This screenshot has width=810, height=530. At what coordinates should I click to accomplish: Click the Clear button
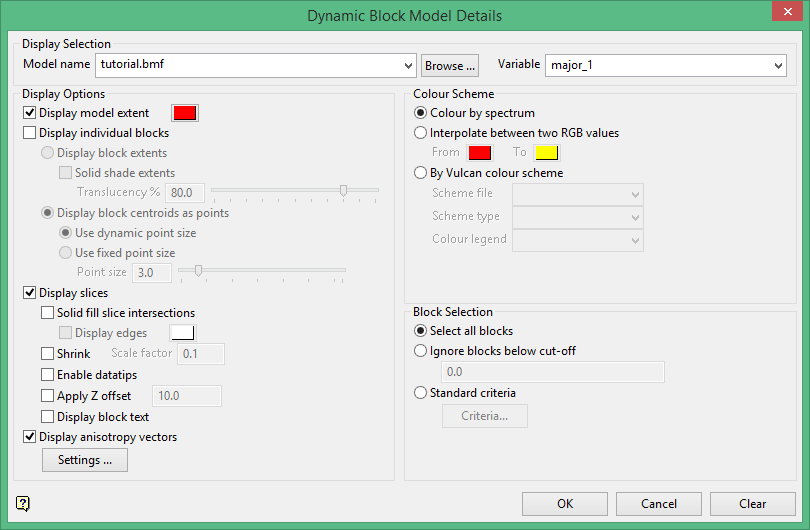[x=753, y=504]
